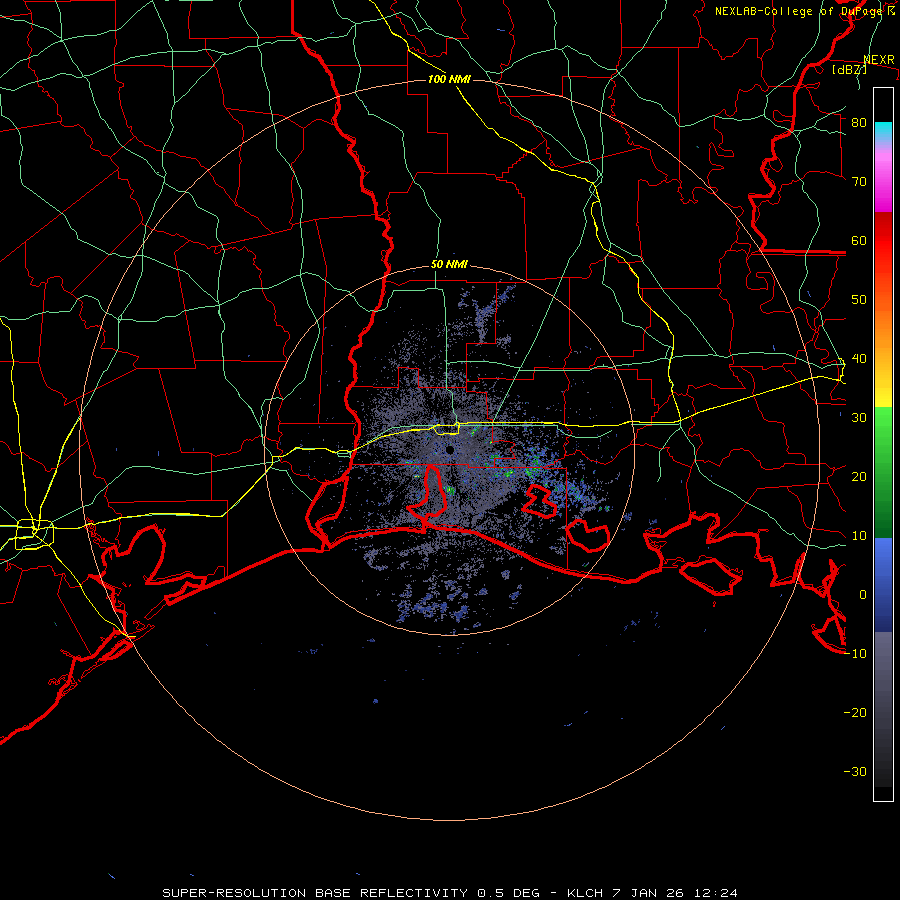900x900 pixels.
Task: Click the 100 NMI range ring label
Action: pyautogui.click(x=449, y=79)
